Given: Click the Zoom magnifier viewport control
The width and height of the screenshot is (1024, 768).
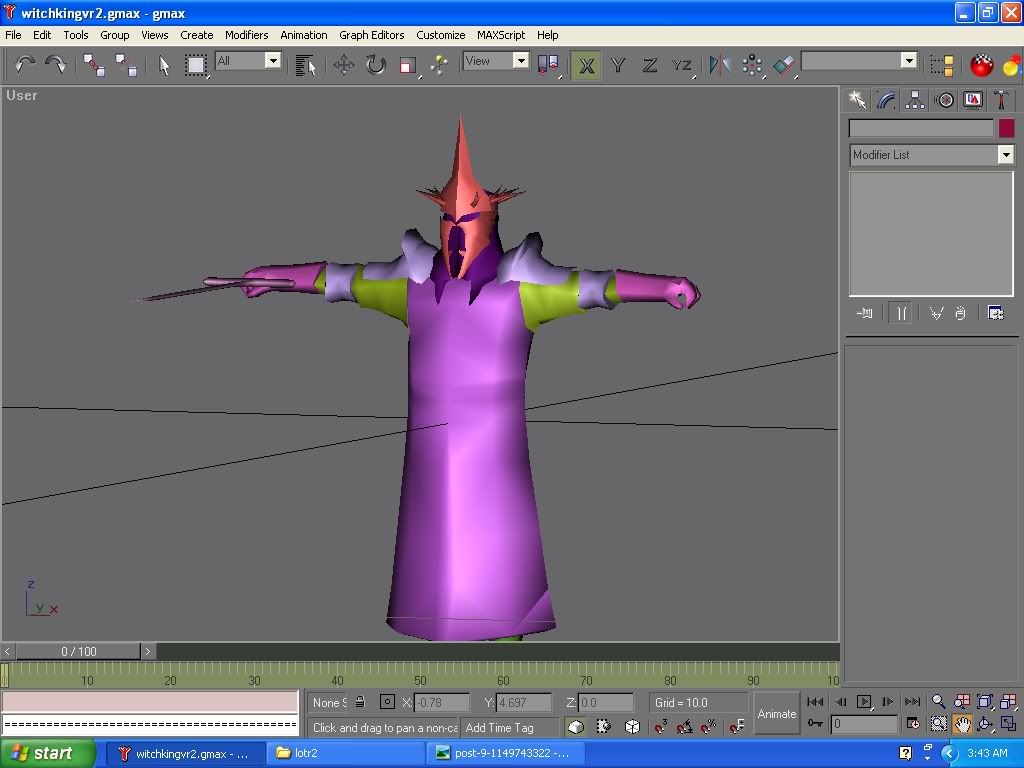Looking at the screenshot, I should (x=938, y=702).
